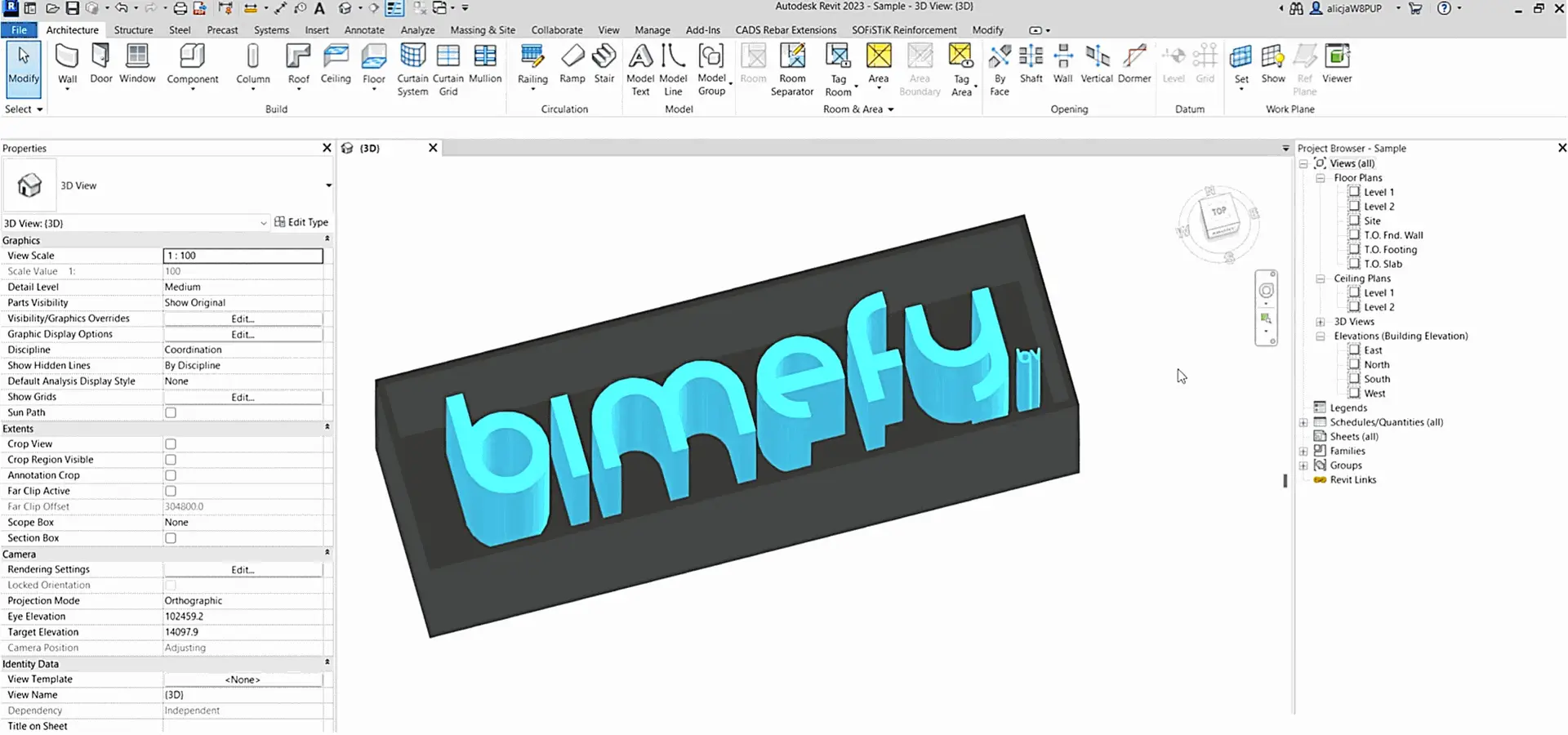
Task: Select the Wall tool
Action: (x=67, y=64)
